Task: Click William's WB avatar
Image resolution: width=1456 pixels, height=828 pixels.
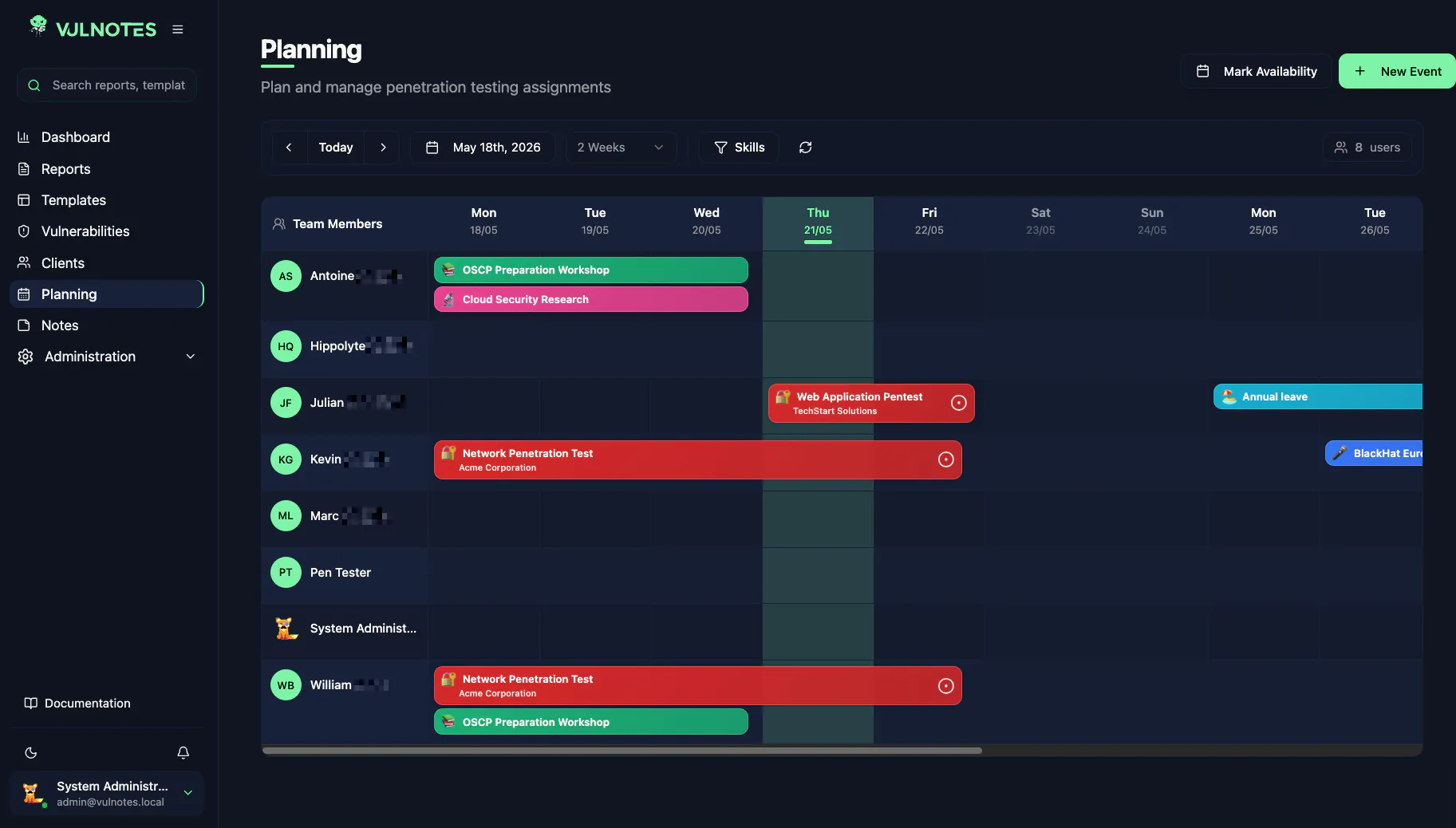Action: (286, 685)
